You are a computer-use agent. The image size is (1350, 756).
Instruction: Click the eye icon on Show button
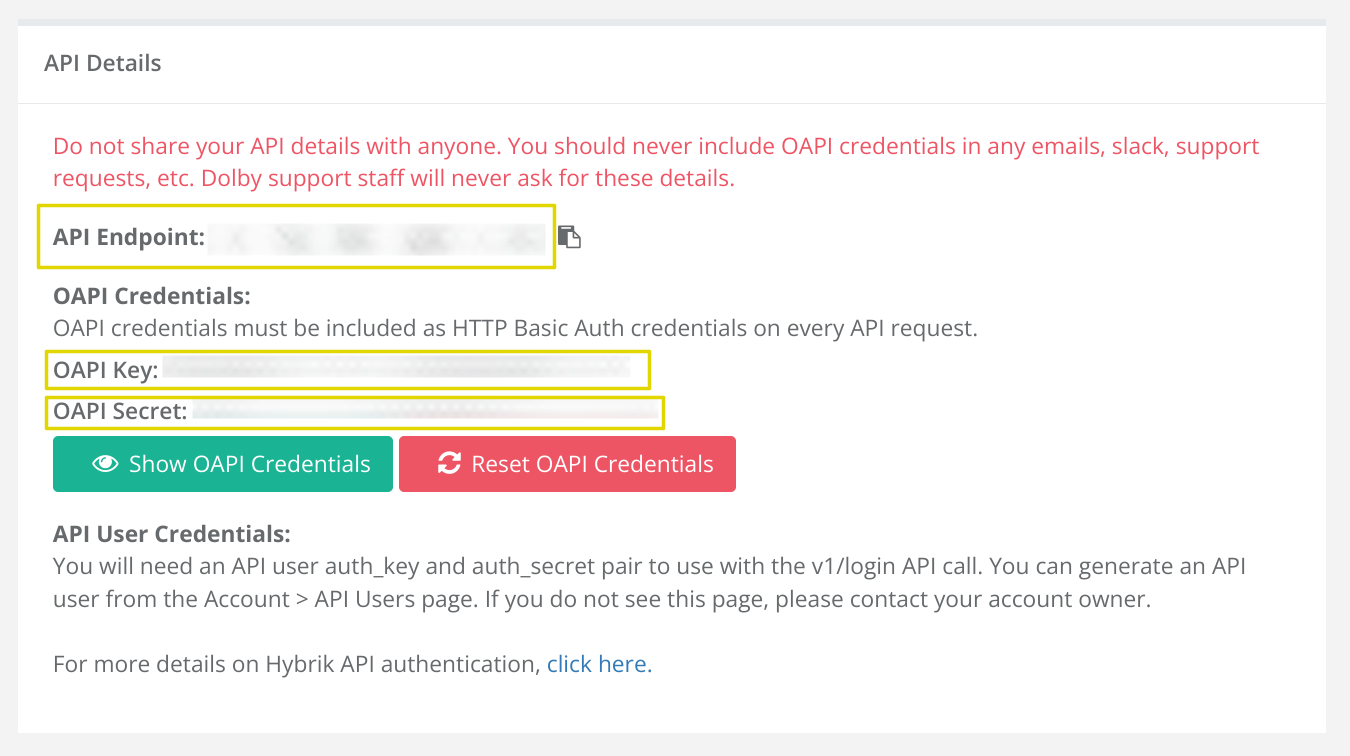104,464
